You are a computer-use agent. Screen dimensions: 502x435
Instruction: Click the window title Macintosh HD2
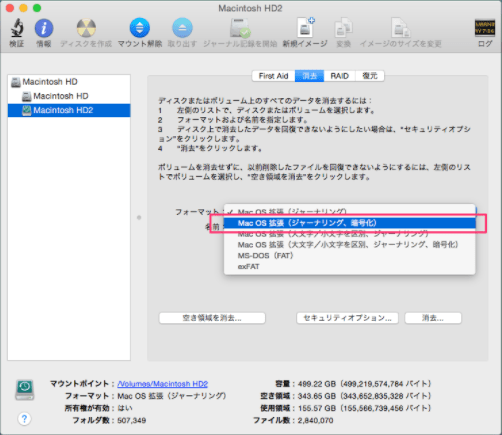[250, 8]
